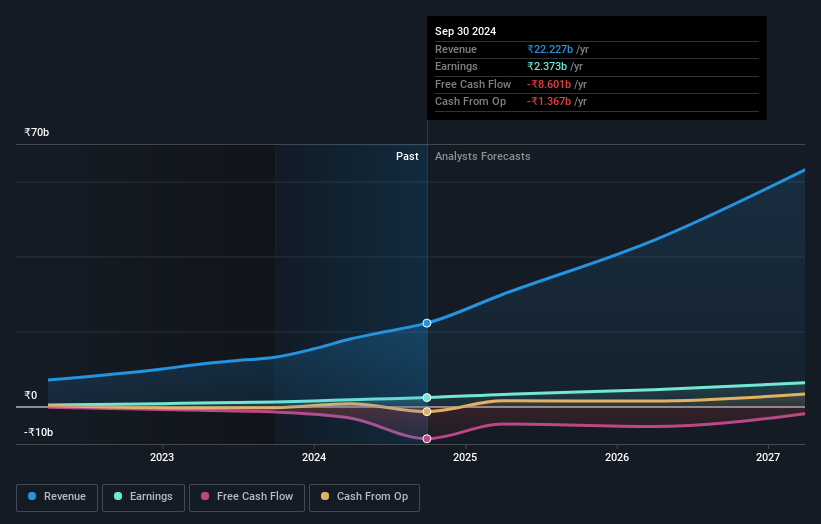Click the ₹70b y-axis label
Viewport: 821px width, 524px height.
[37, 132]
